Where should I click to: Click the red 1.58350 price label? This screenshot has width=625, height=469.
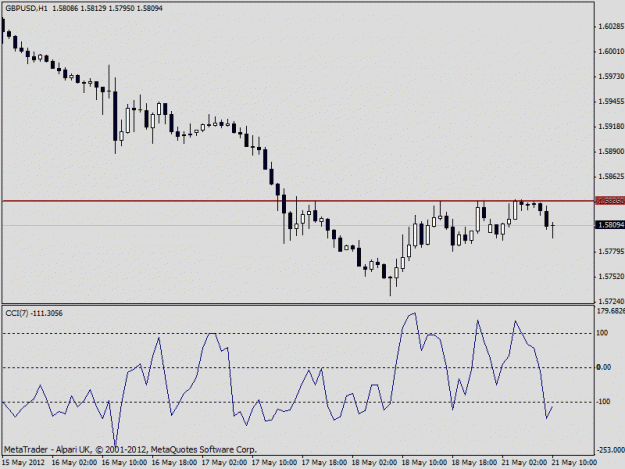tap(609, 201)
